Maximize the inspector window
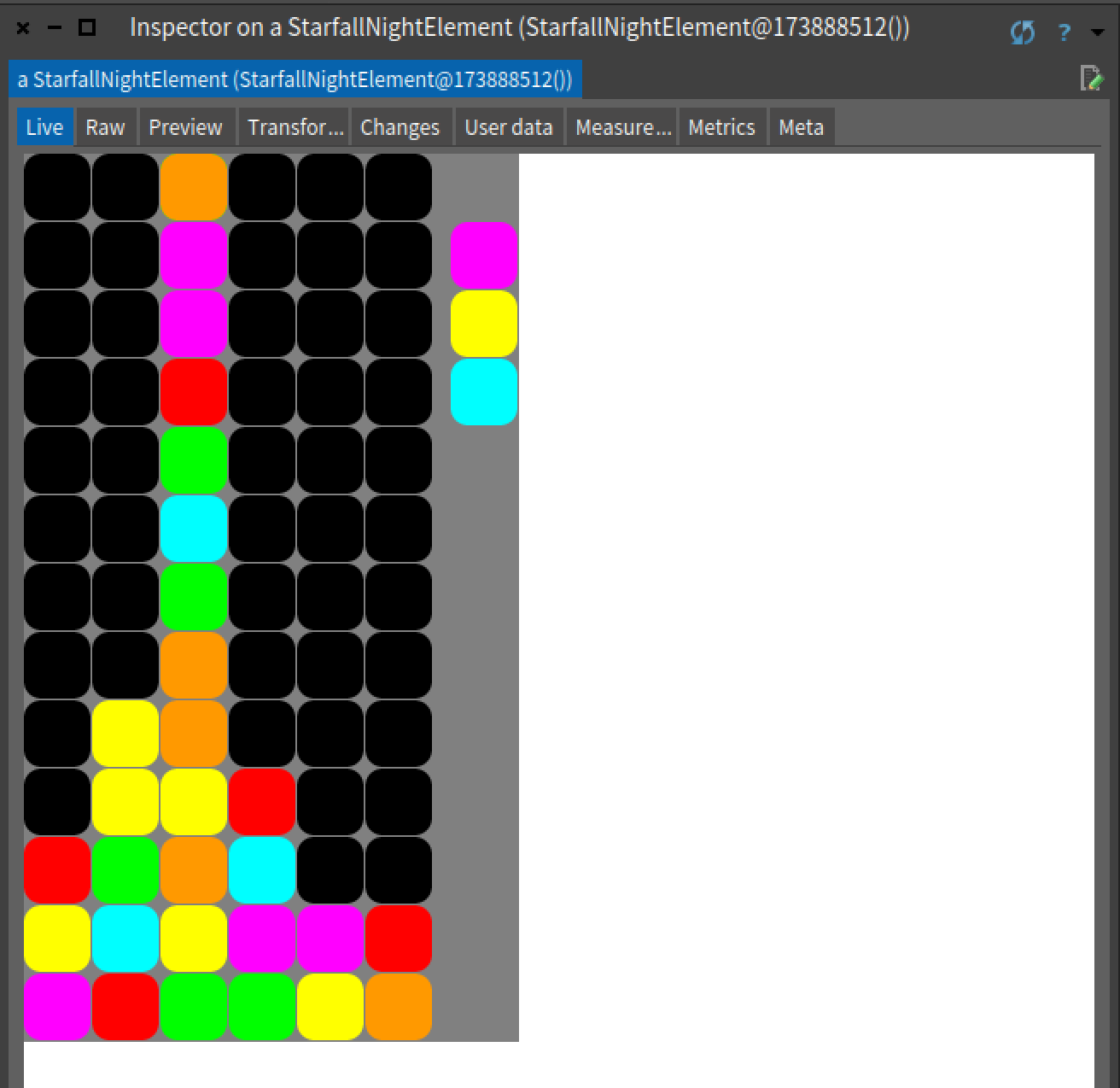 pos(86,28)
